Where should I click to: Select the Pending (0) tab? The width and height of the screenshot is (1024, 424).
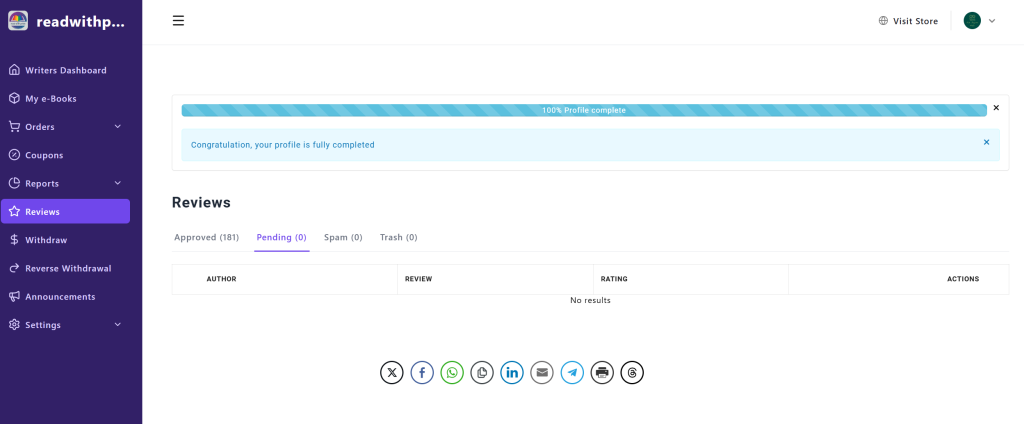[281, 237]
